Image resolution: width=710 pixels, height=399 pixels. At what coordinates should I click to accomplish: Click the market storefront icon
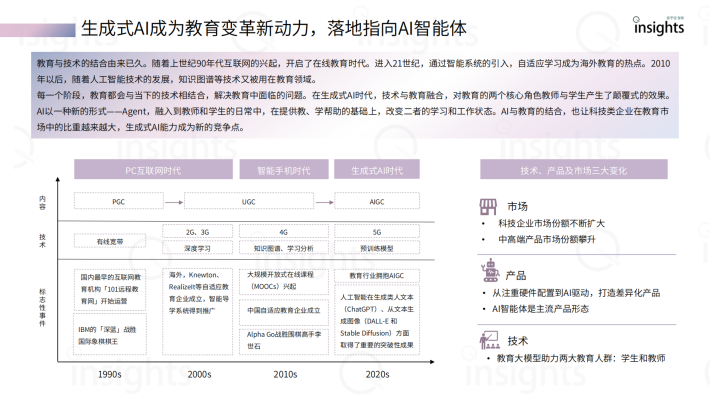(488, 207)
